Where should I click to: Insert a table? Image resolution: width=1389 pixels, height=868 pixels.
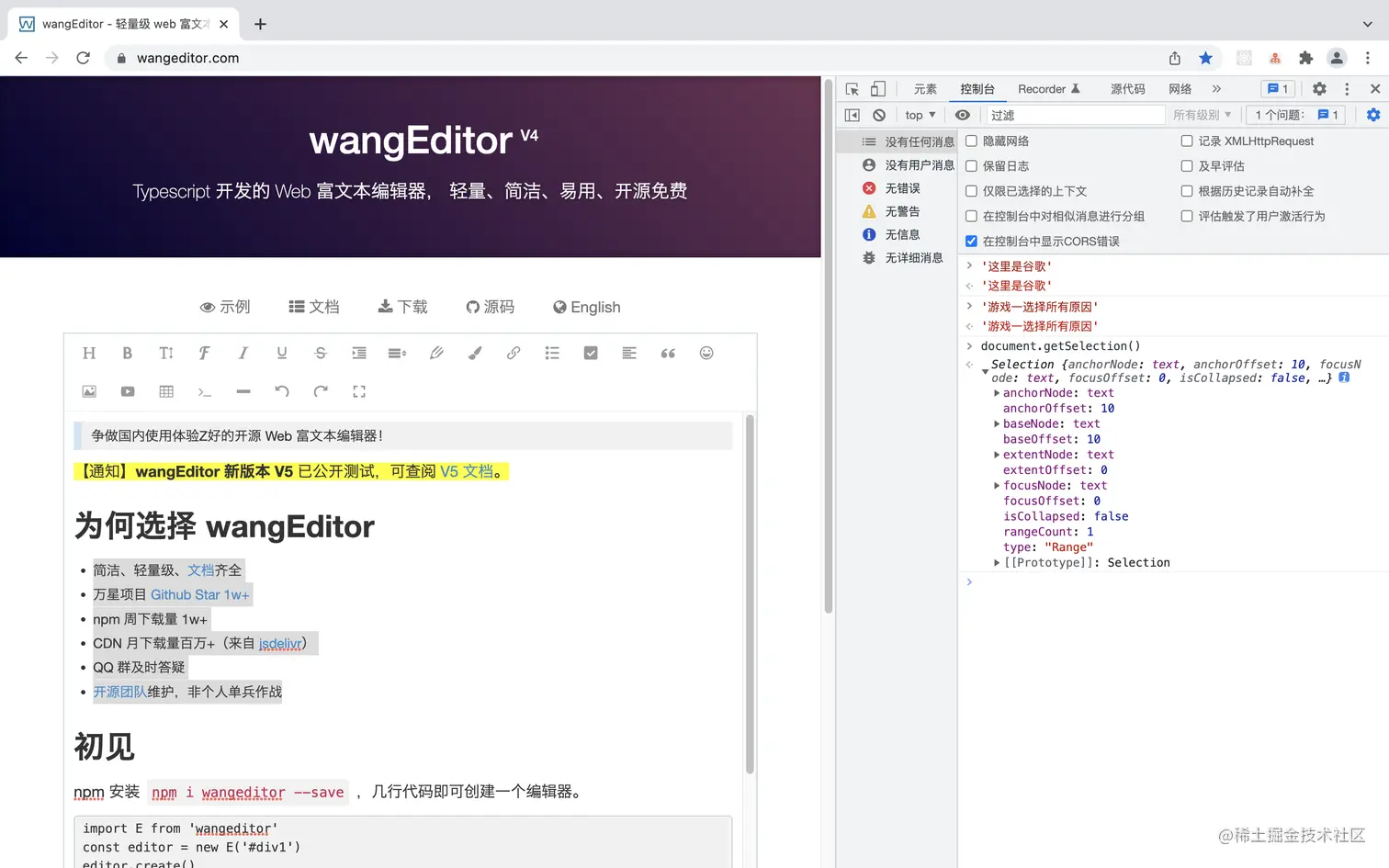(166, 391)
